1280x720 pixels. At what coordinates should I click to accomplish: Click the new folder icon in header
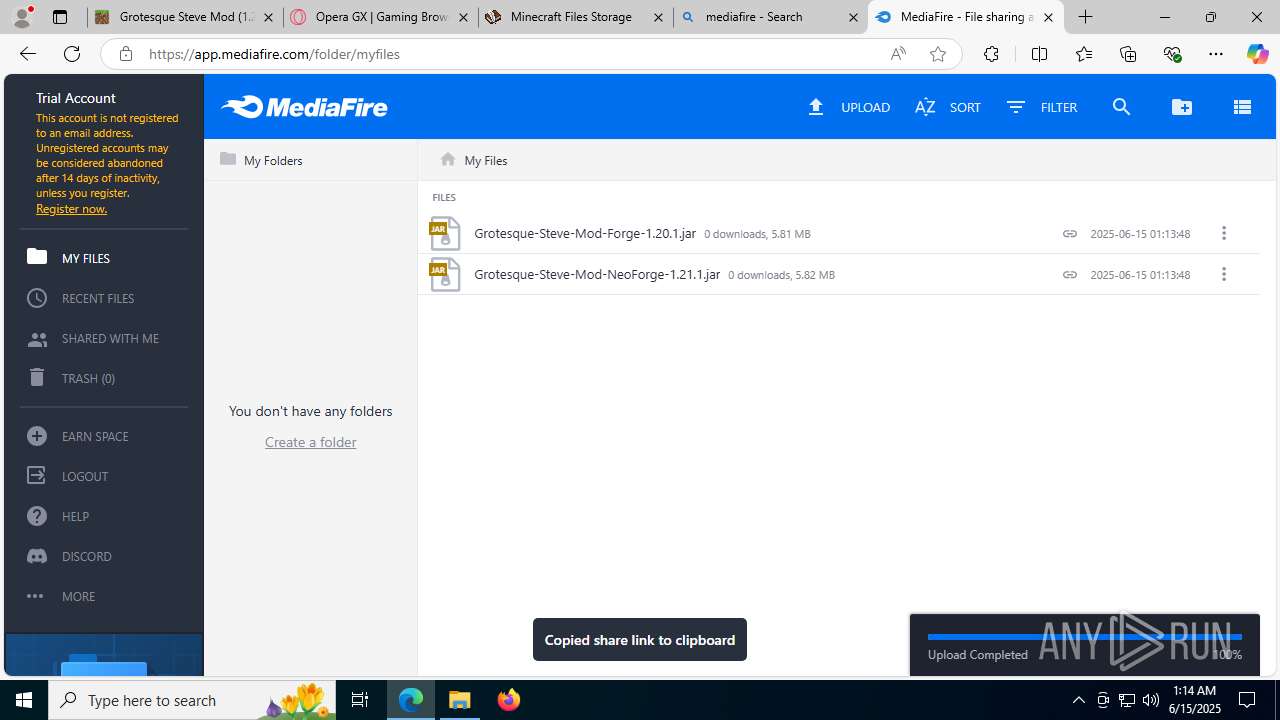(x=1182, y=107)
